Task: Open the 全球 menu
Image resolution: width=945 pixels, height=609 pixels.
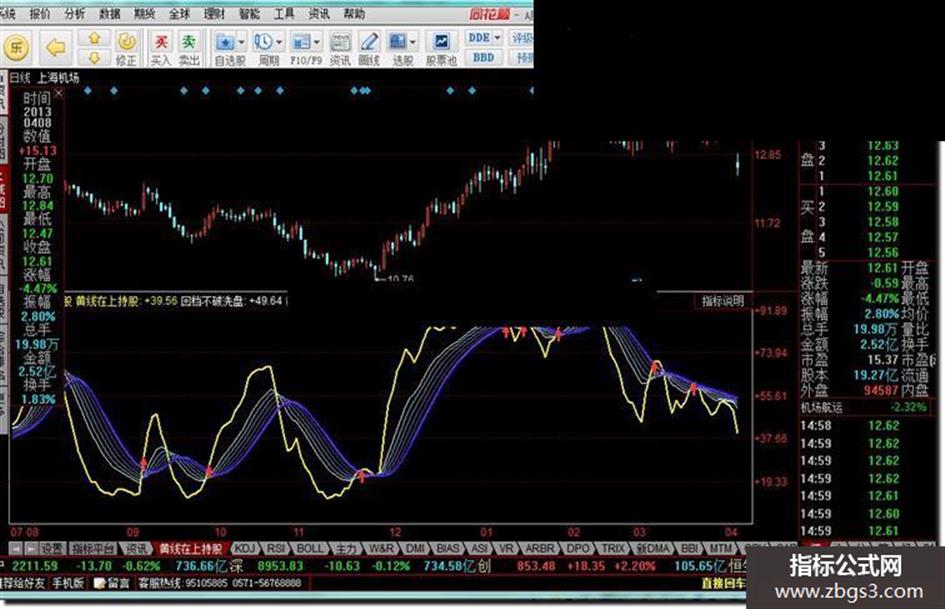Action: pos(180,14)
